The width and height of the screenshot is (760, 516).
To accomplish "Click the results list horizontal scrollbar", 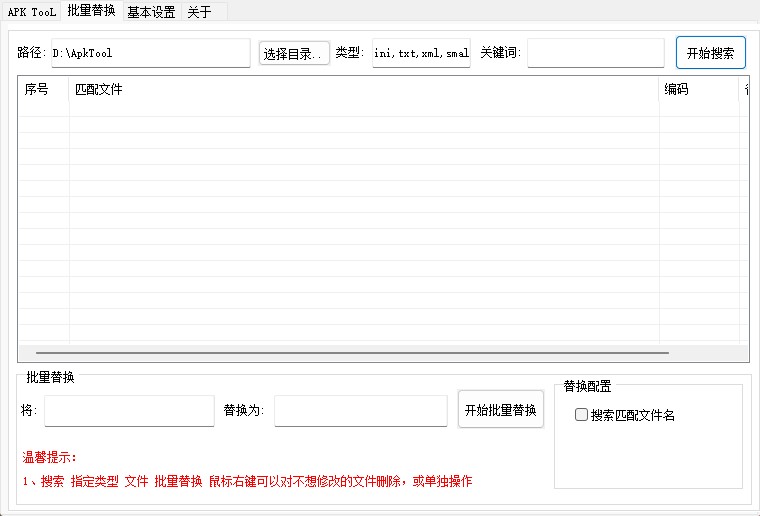I will tap(352, 353).
